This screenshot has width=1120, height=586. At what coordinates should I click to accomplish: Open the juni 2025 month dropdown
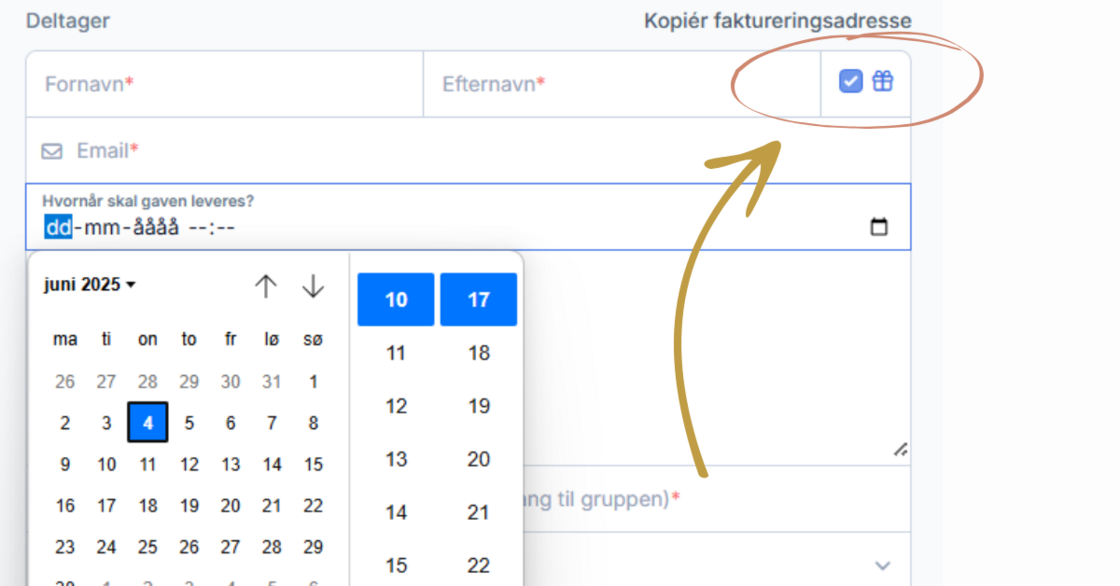[x=90, y=285]
